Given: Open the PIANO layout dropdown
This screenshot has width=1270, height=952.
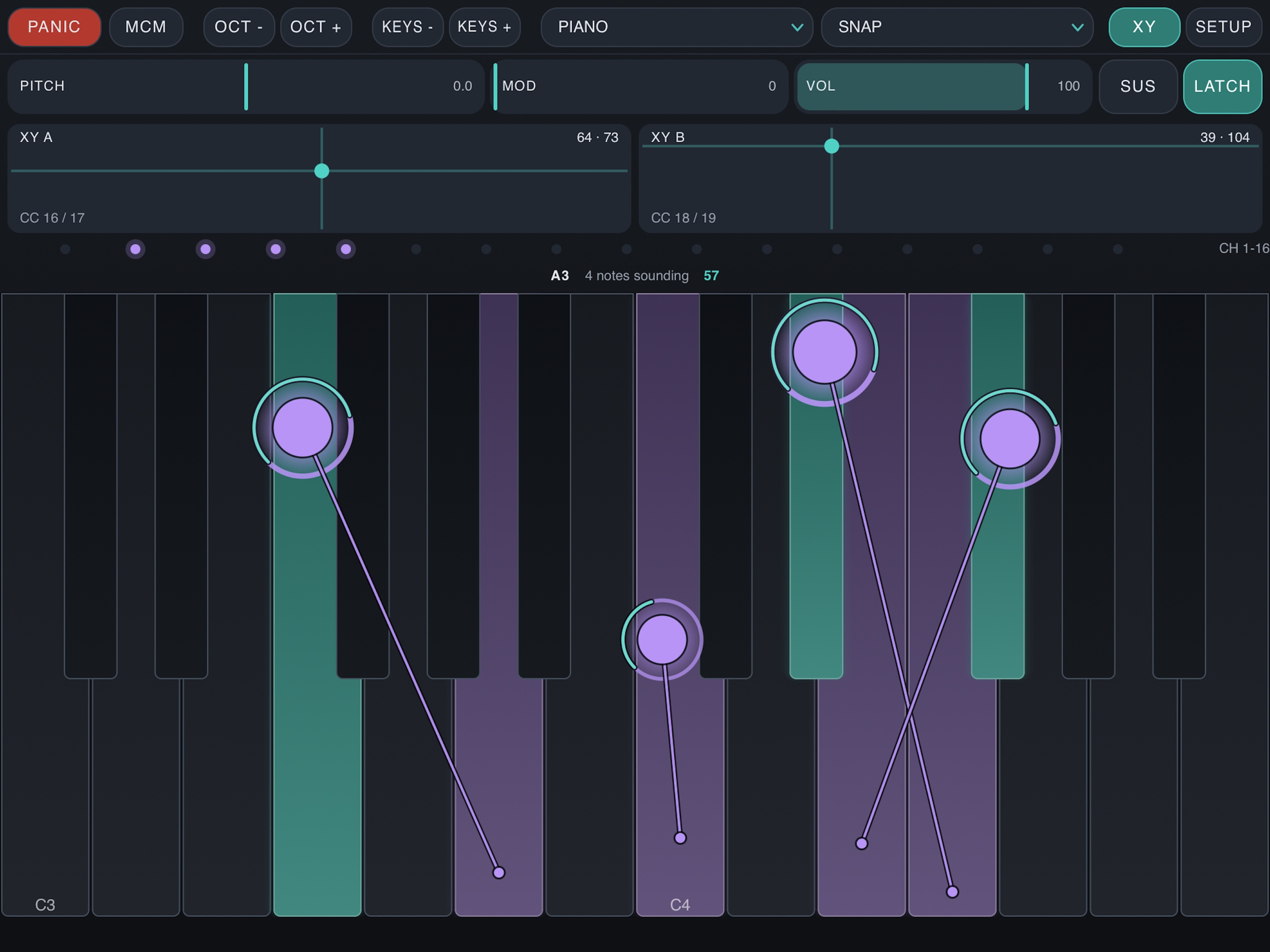Looking at the screenshot, I should [x=677, y=27].
